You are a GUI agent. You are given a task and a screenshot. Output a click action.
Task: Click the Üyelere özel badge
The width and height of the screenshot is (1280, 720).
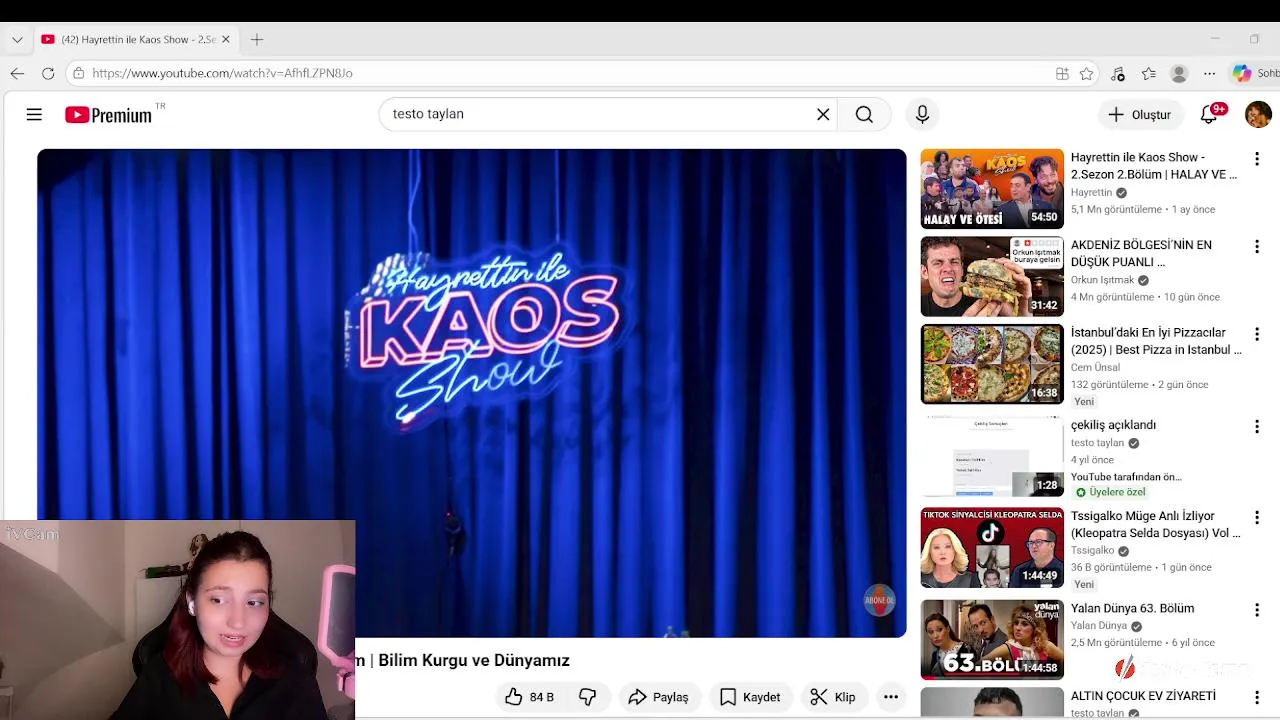click(1110, 492)
